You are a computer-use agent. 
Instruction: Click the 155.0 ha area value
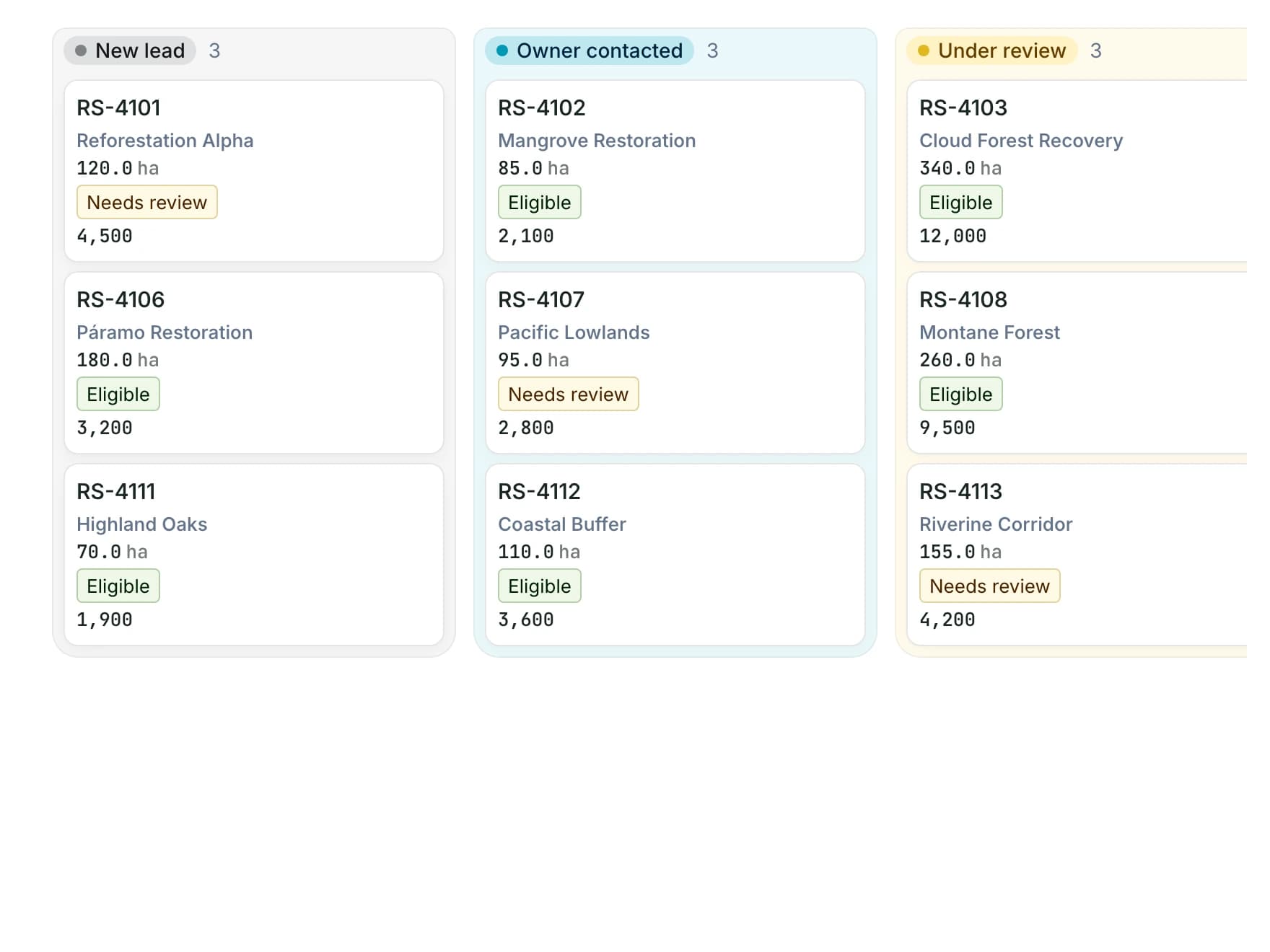point(960,552)
